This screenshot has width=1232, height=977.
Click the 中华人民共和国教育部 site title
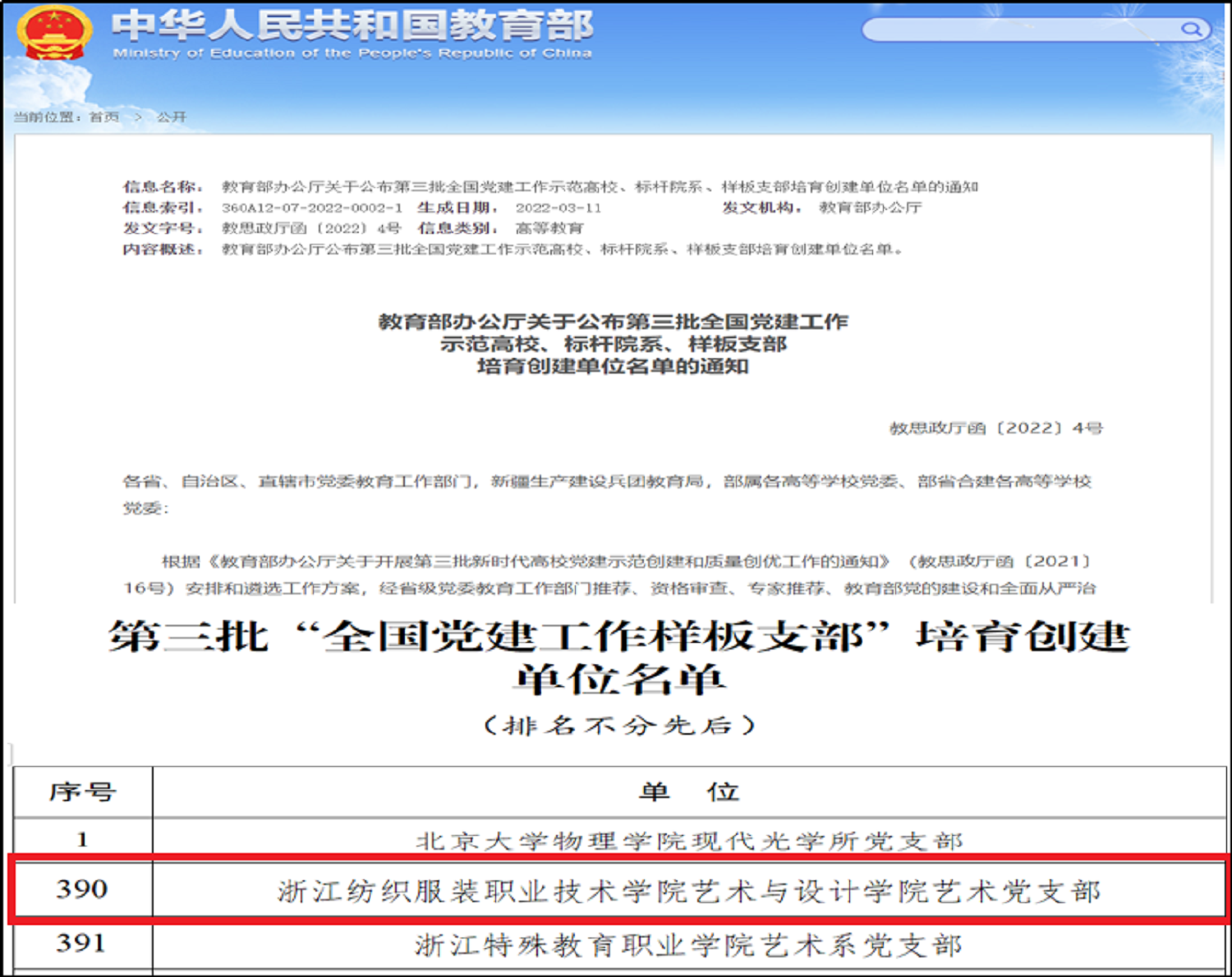[x=352, y=25]
